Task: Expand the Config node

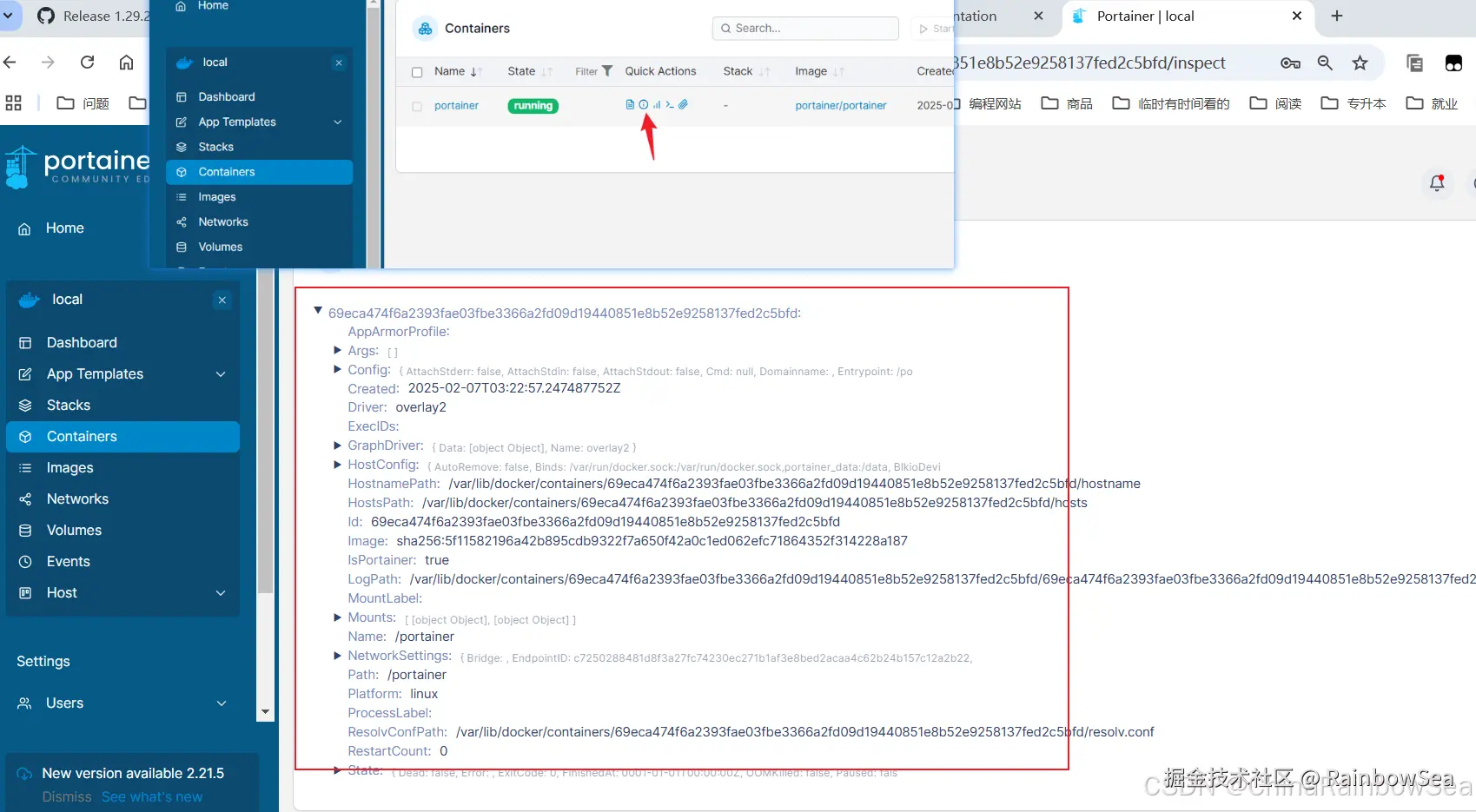Action: [x=337, y=369]
